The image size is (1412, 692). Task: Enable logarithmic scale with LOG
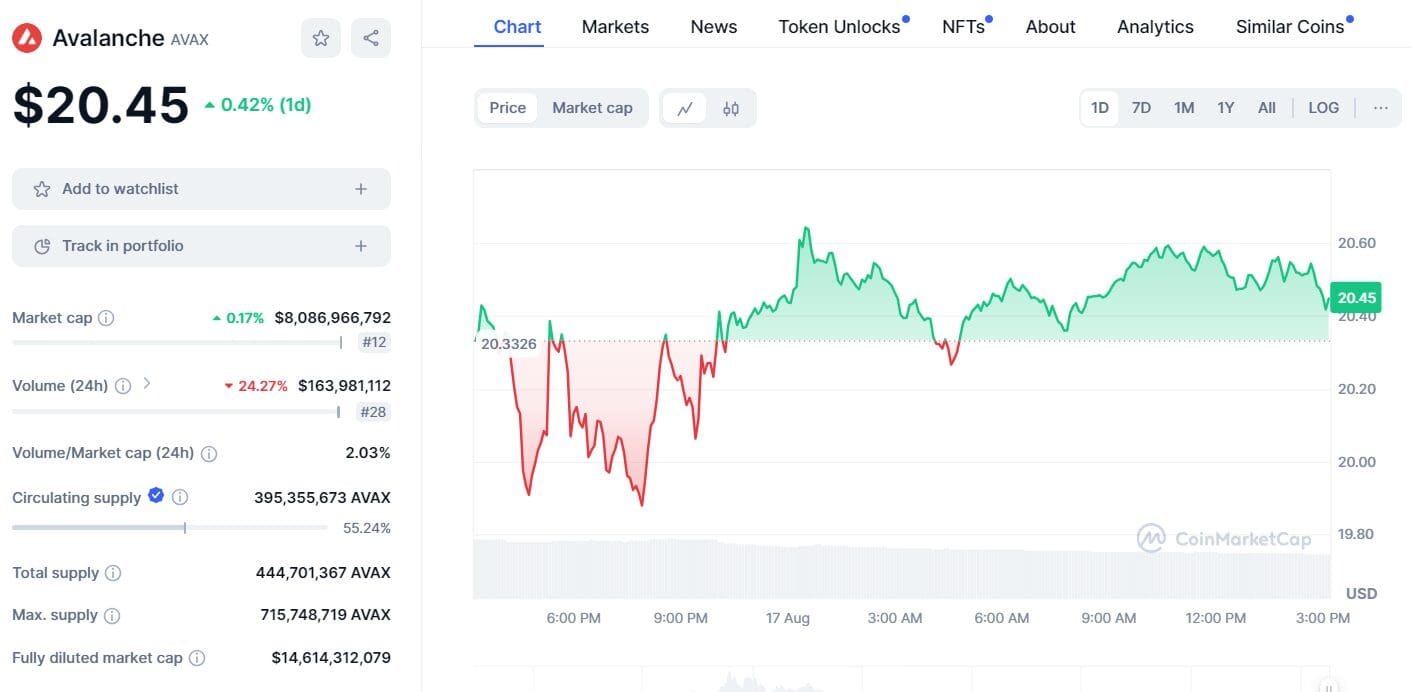pos(1323,107)
